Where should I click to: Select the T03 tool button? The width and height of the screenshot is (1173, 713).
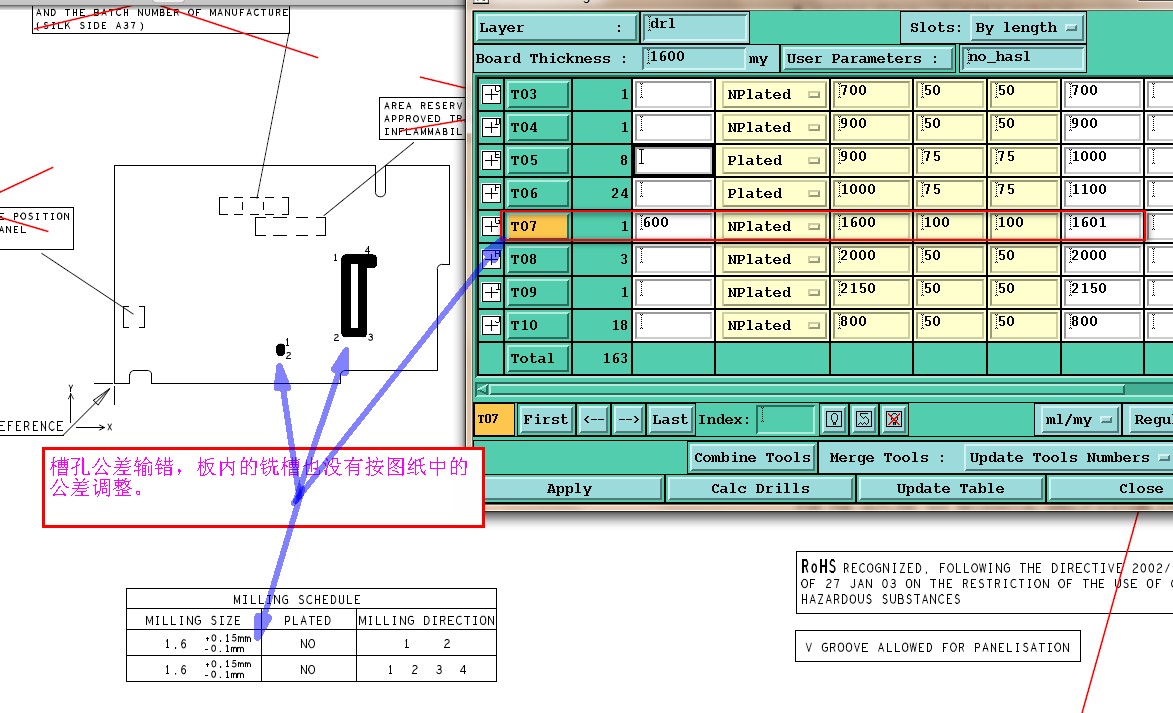539,94
